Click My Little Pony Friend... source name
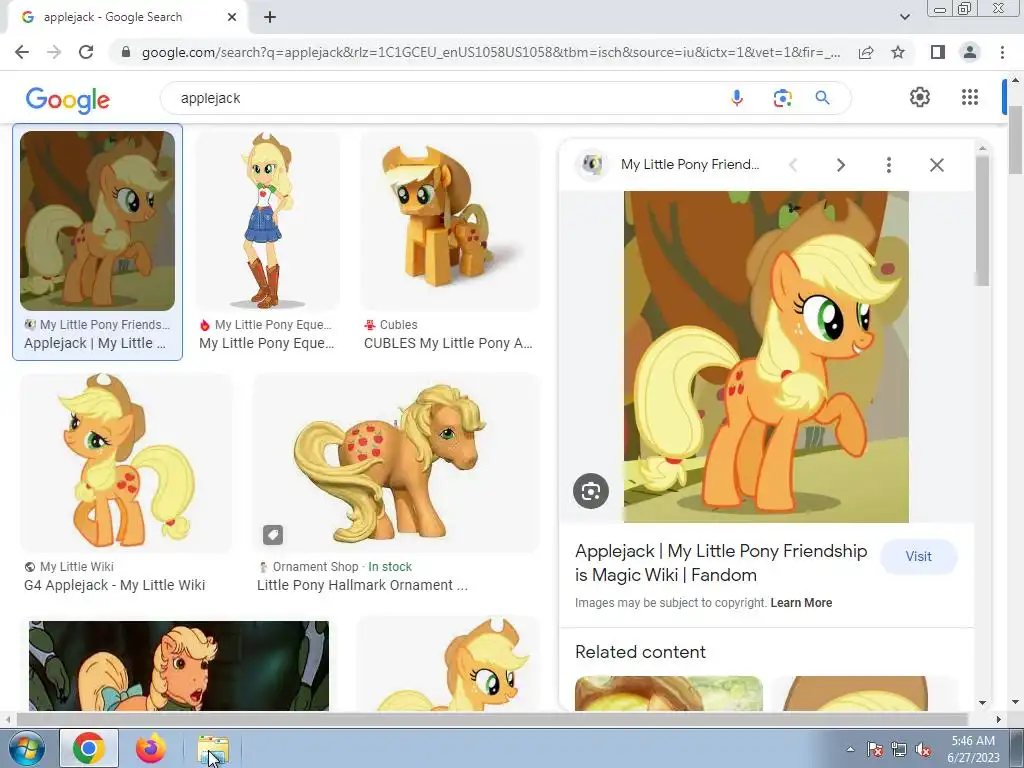Screen dimensions: 1024x768 (690, 165)
